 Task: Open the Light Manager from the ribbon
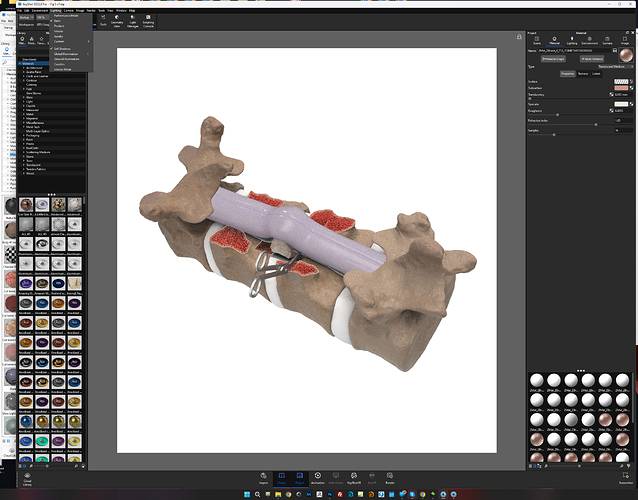(x=133, y=21)
